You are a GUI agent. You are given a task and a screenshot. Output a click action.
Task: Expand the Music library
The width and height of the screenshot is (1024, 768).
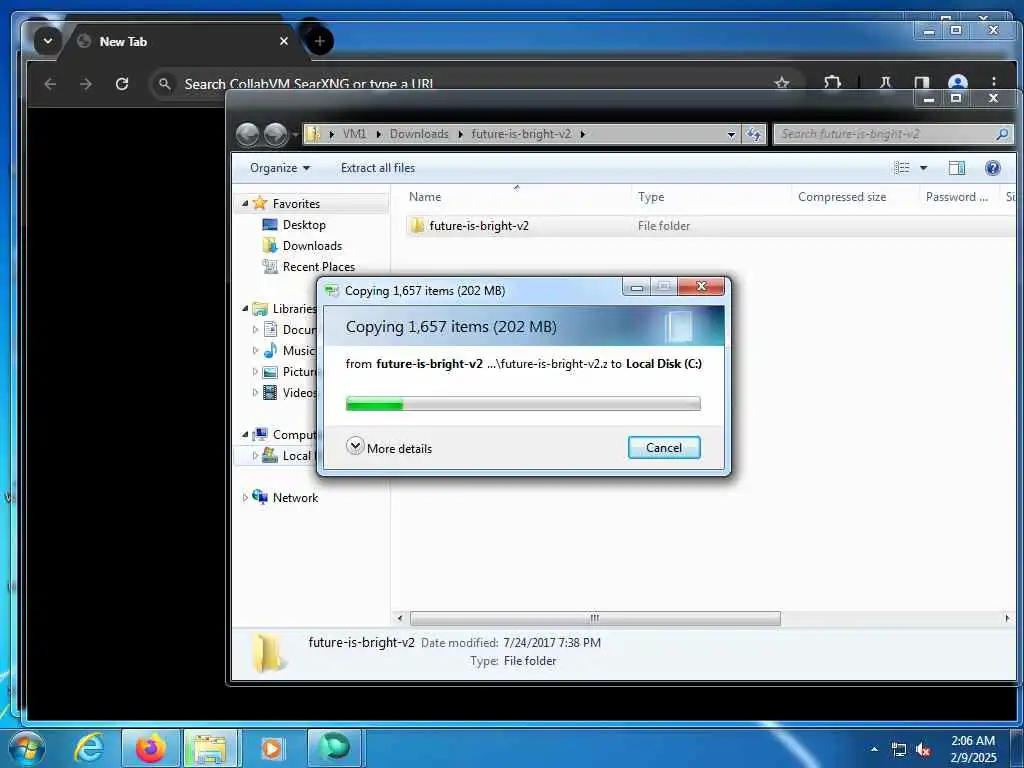point(255,351)
